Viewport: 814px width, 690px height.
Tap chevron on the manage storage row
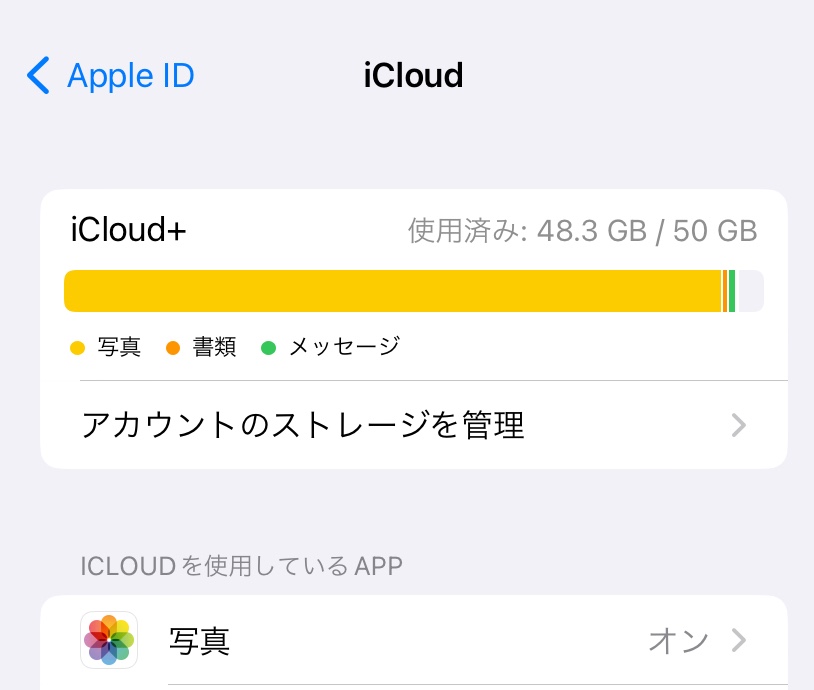point(739,425)
